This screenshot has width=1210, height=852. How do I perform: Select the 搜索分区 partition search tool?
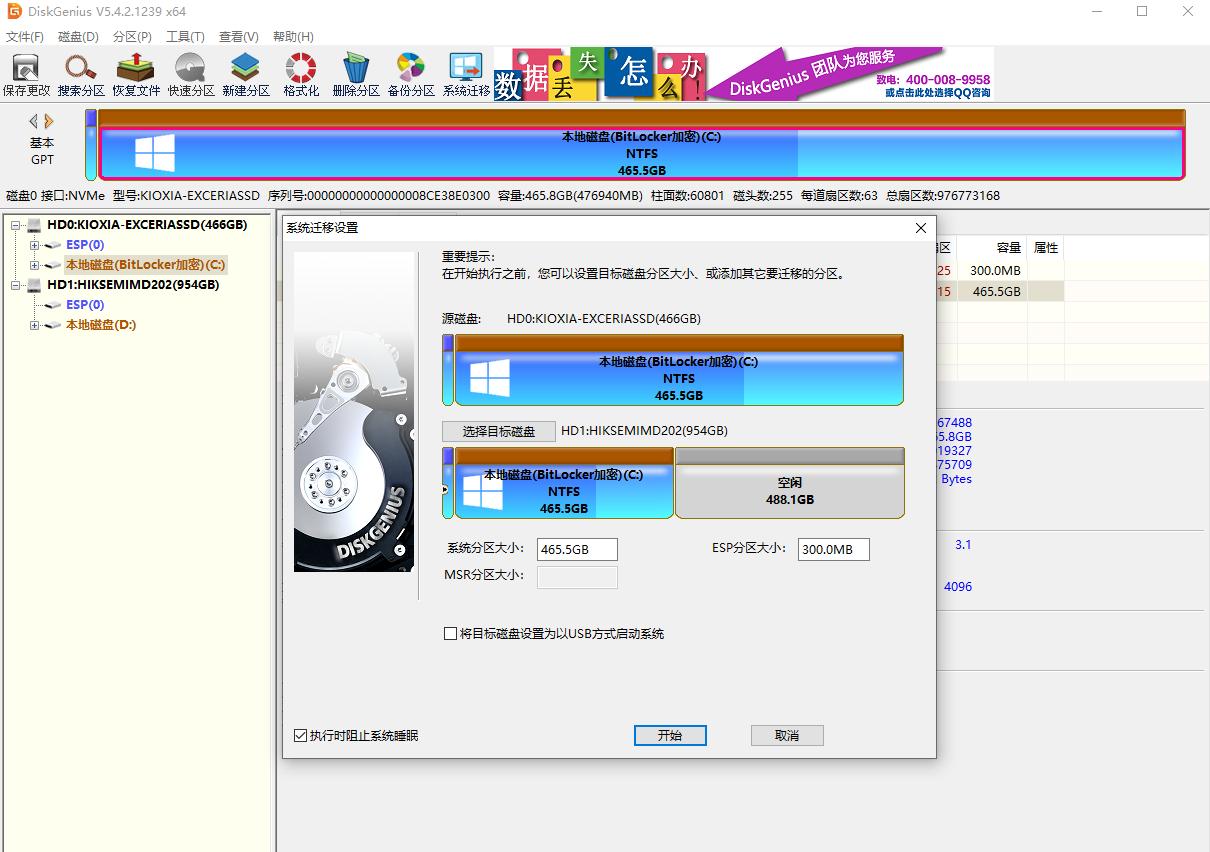80,72
